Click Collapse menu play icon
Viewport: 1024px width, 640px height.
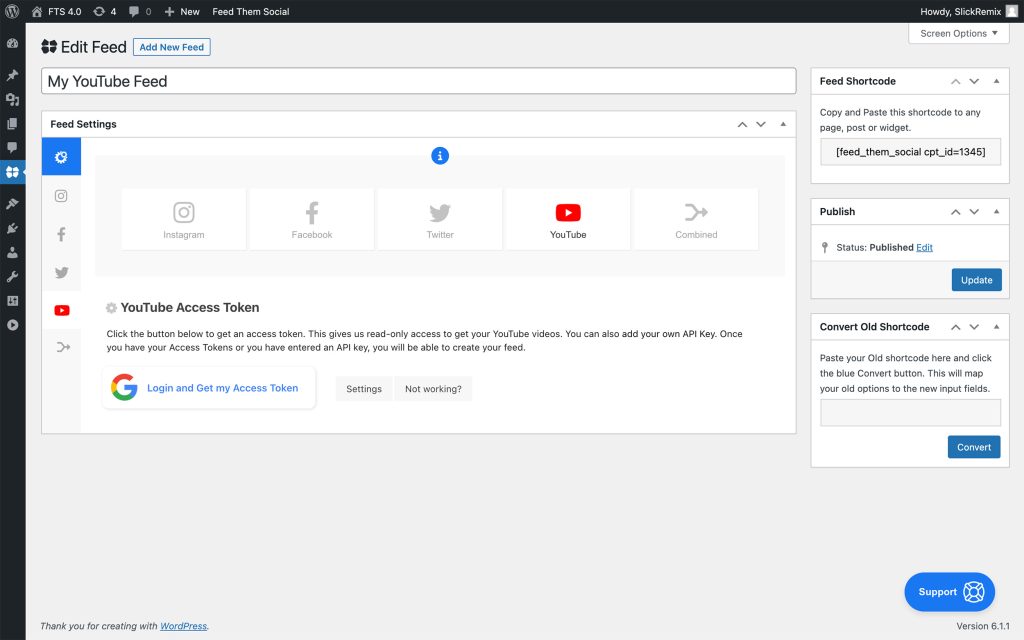pos(12,325)
